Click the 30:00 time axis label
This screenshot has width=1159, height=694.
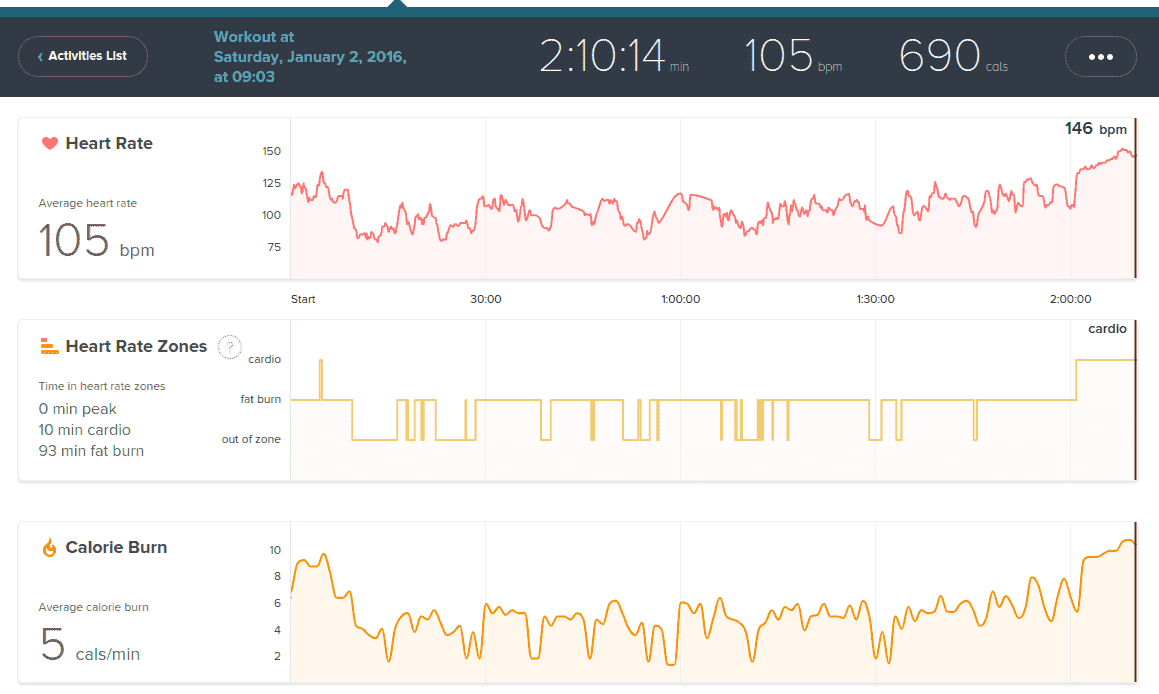[486, 299]
